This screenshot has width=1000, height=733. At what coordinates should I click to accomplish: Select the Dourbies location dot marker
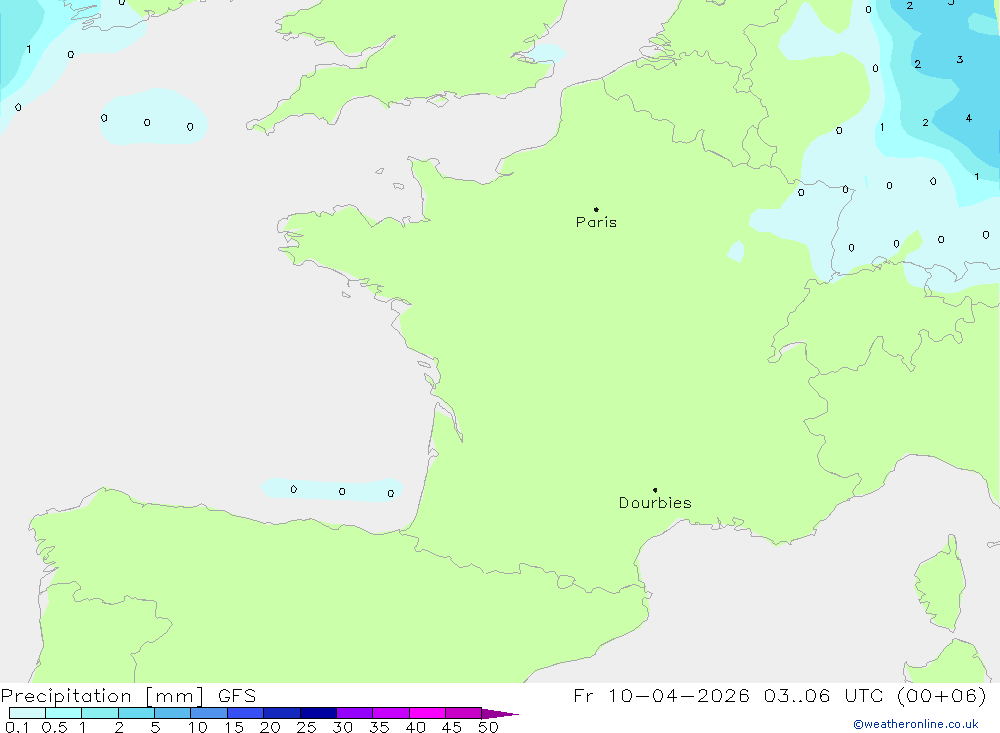click(x=655, y=490)
